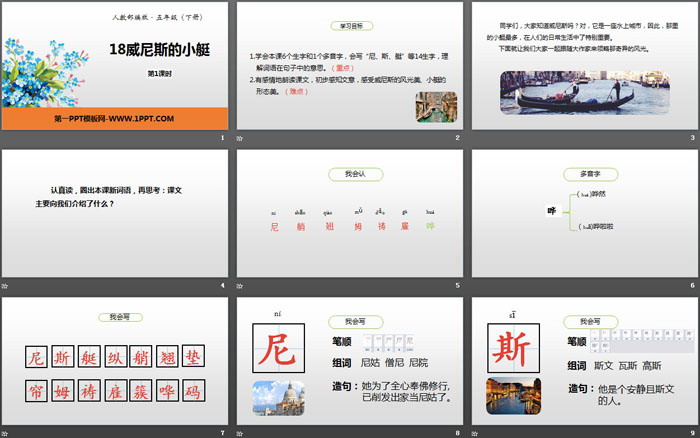
Task: Click the animation star icon under slide 4
Action: [5, 286]
